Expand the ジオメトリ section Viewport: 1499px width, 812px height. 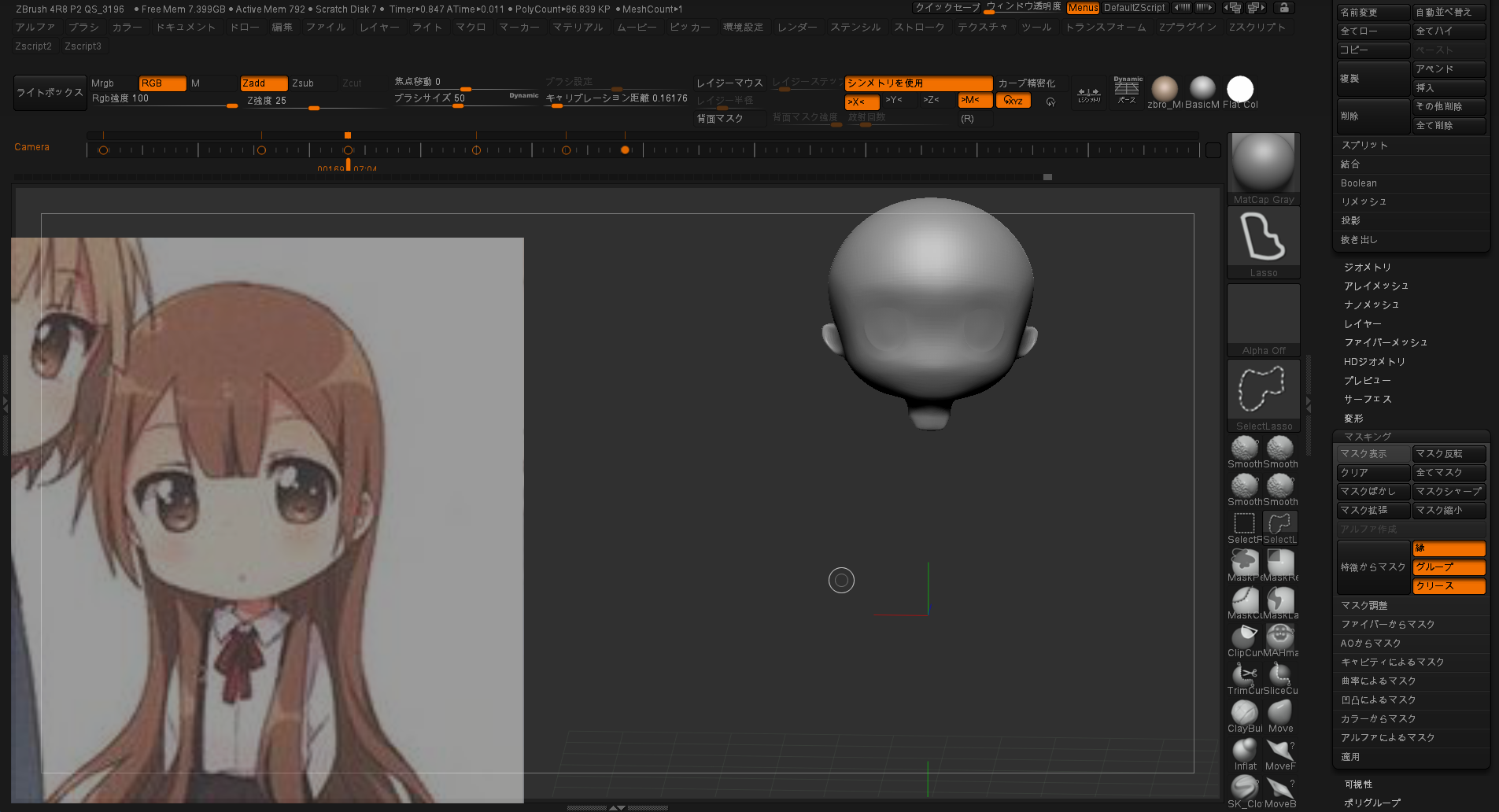1367,268
